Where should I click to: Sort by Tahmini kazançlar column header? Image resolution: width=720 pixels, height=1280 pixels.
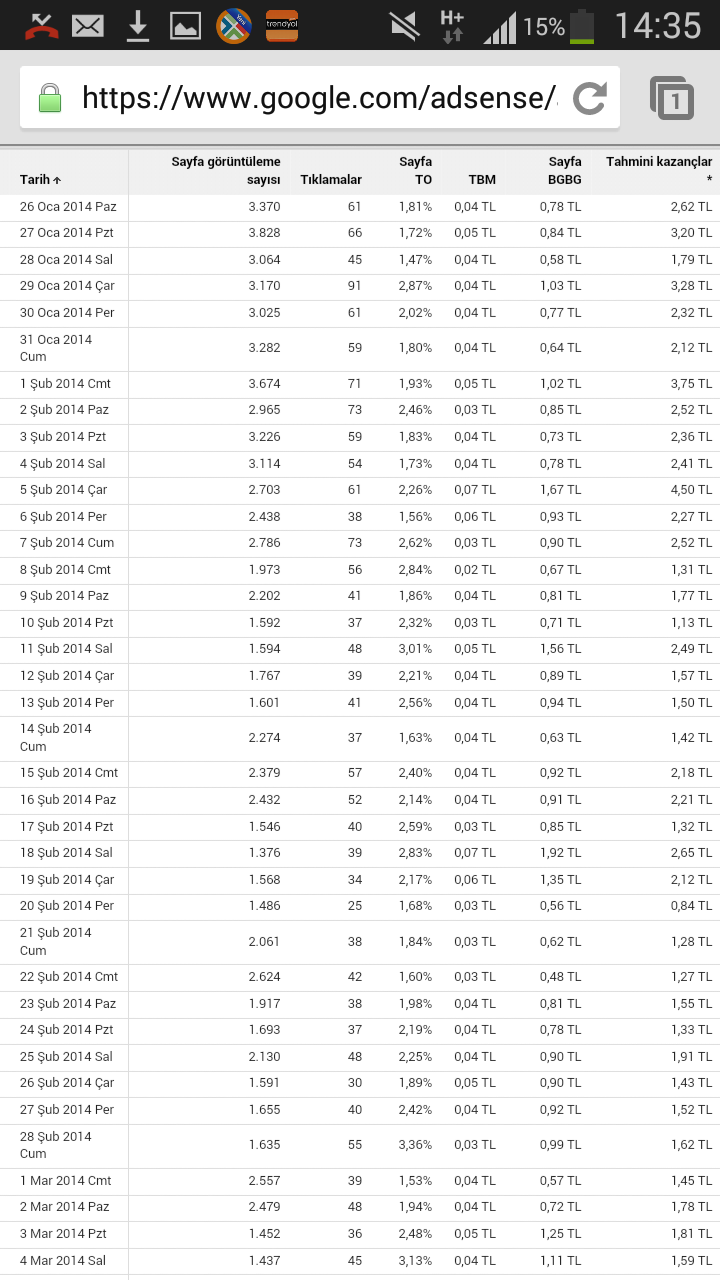pyautogui.click(x=659, y=171)
